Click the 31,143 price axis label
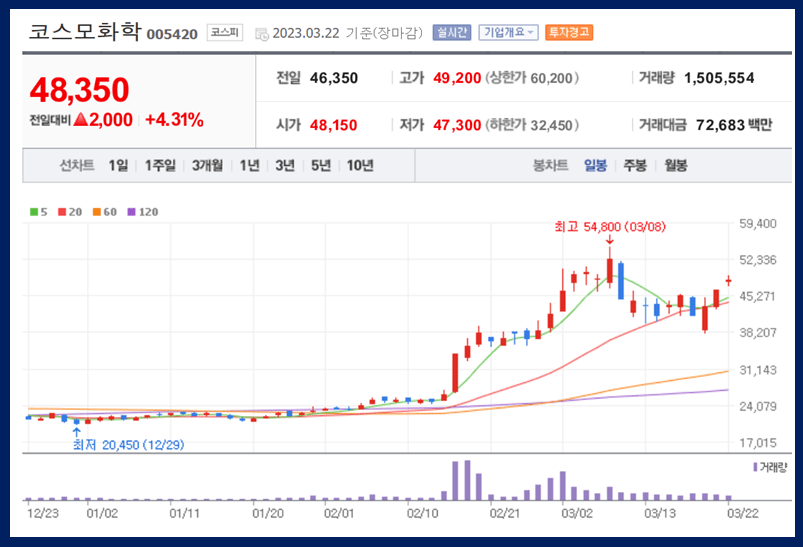 [758, 370]
